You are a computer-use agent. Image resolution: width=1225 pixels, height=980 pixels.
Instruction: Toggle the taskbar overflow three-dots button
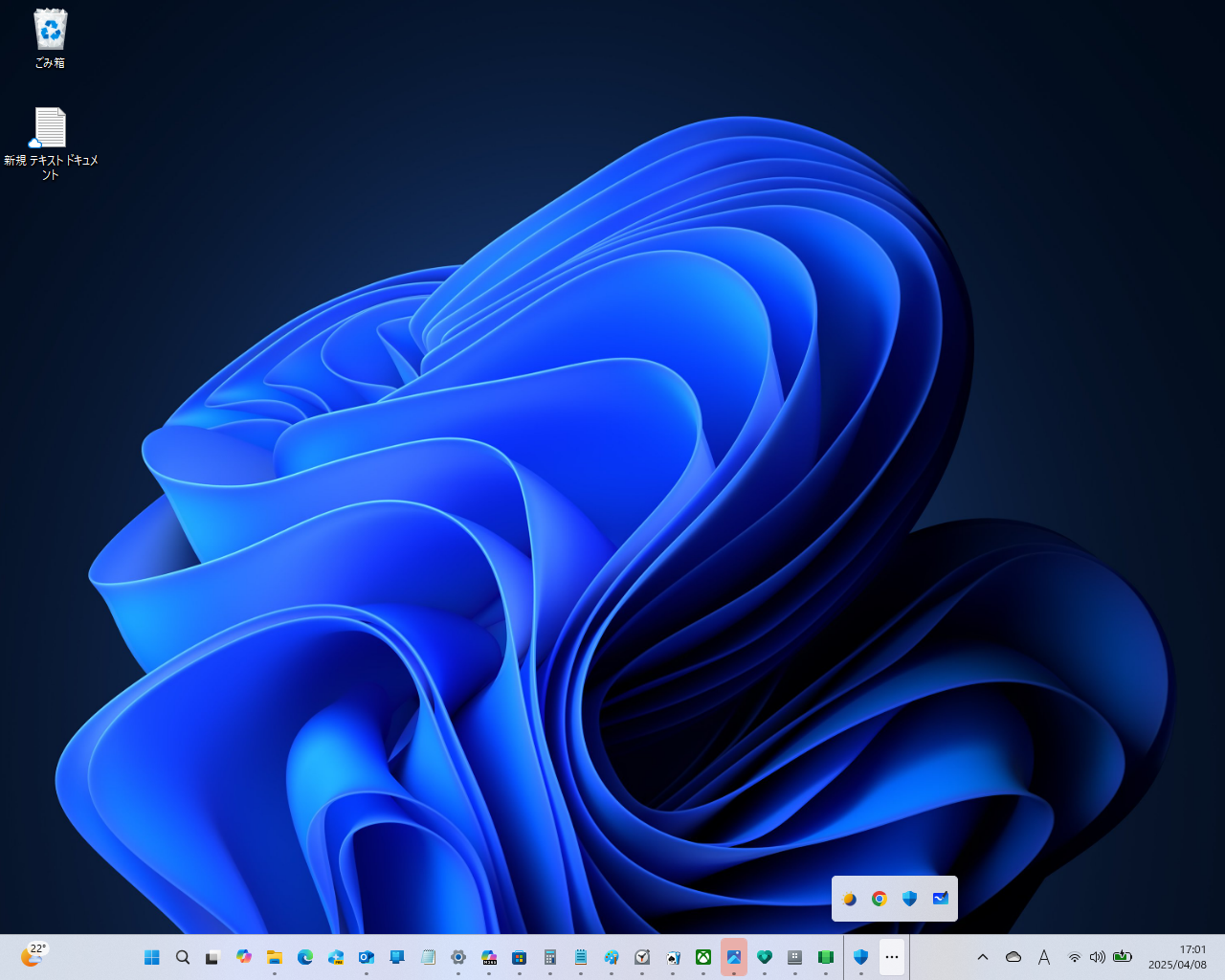(892, 957)
